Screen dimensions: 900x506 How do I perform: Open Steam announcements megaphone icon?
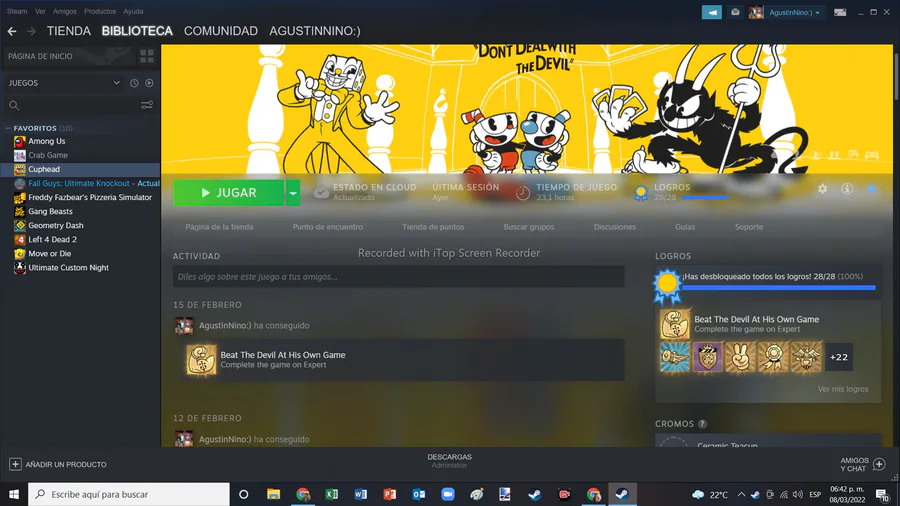tap(712, 12)
